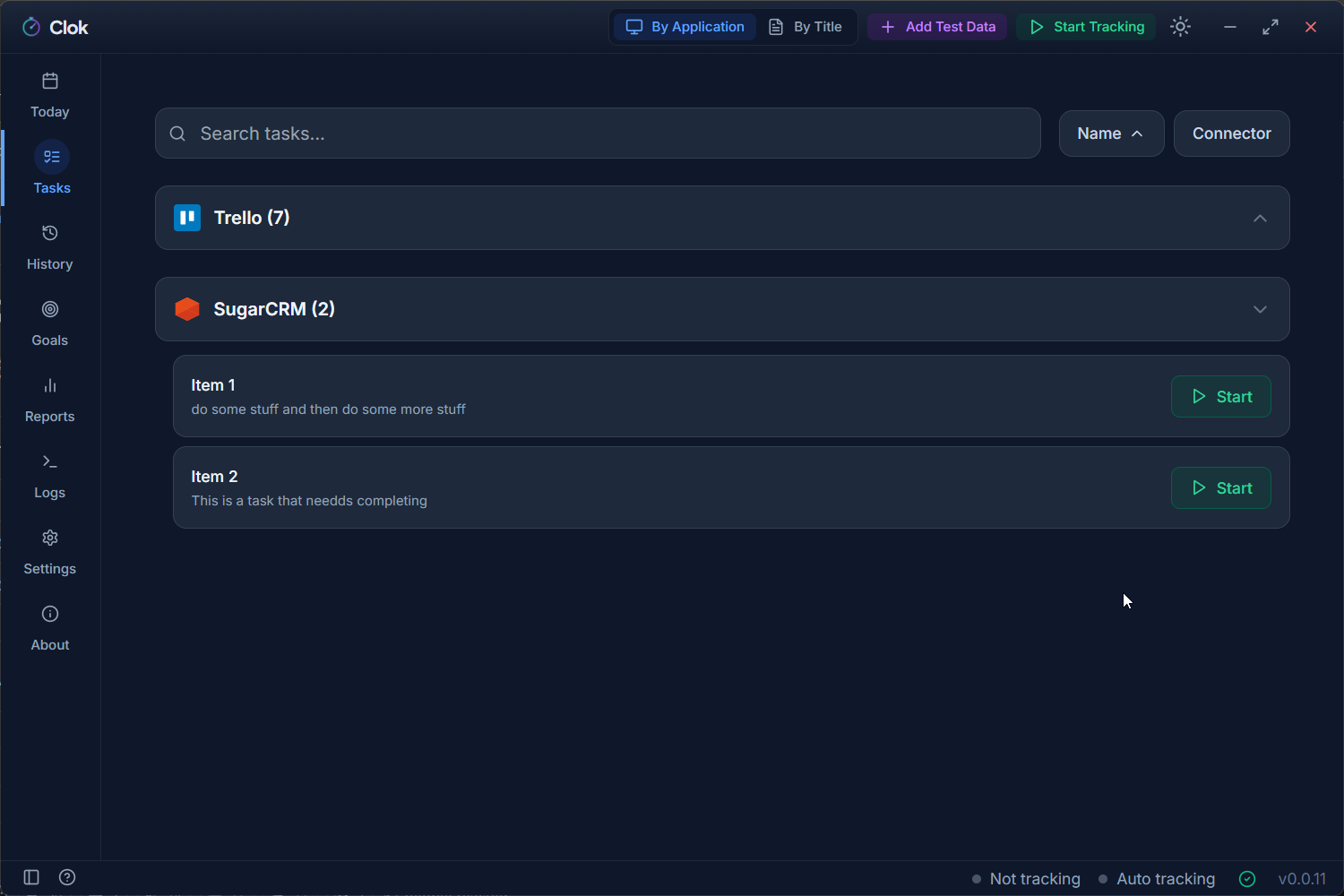This screenshot has height=896, width=1344.
Task: Click Start Tracking button
Action: [x=1086, y=27]
